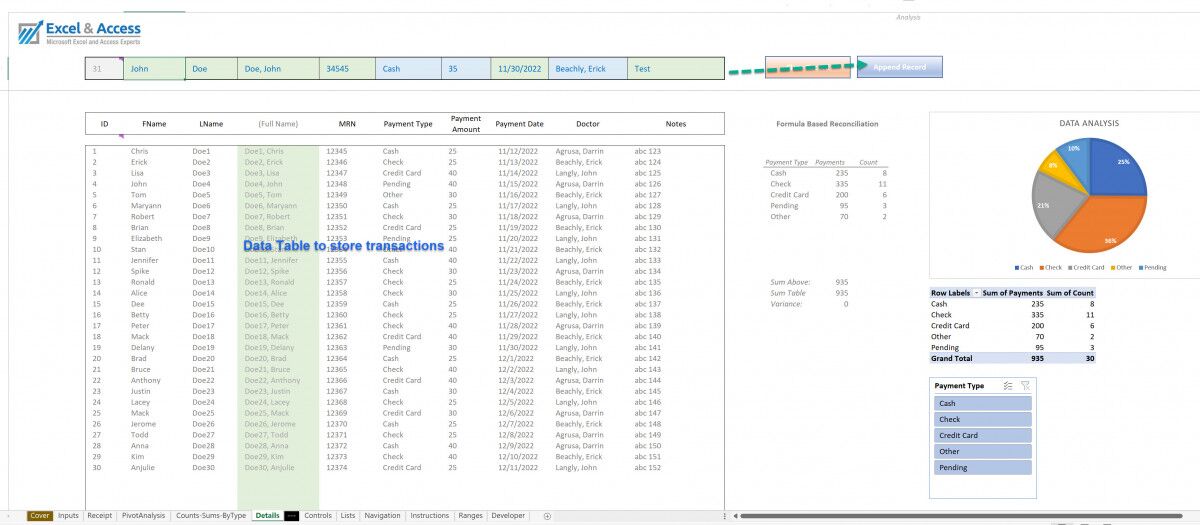
Task: Click the Data Table to store transactions label
Action: [x=343, y=246]
